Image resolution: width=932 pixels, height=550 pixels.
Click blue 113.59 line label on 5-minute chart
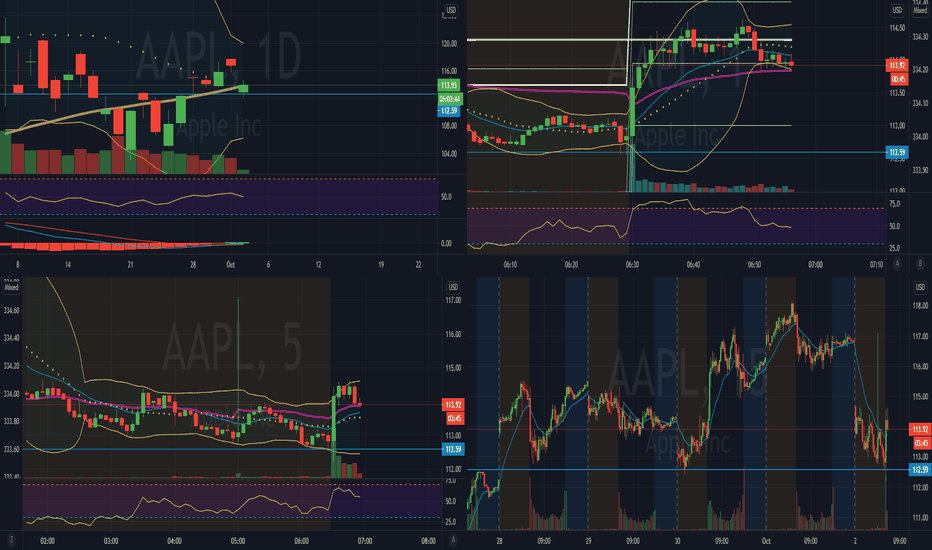[x=453, y=449]
